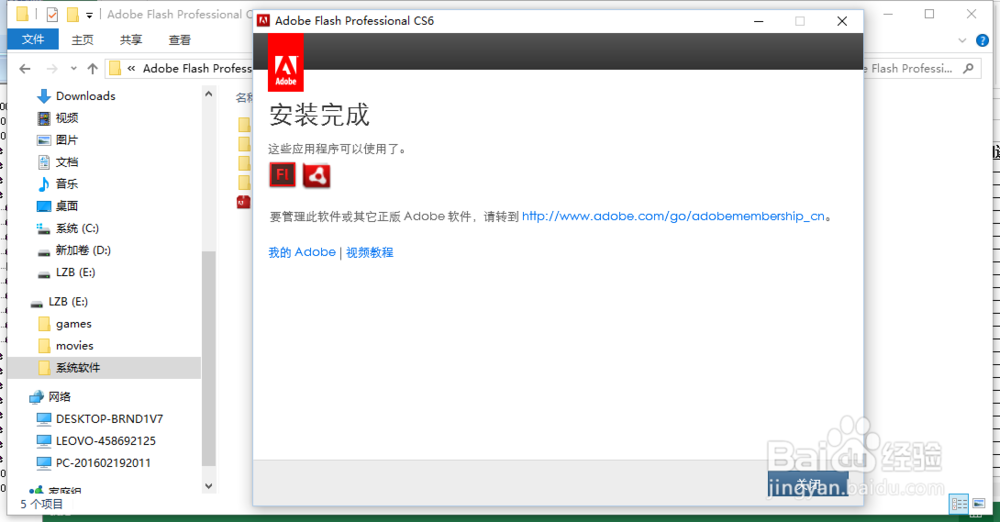Click the 关闭 button in installer
The width and height of the screenshot is (1000, 522).
pyautogui.click(x=808, y=485)
